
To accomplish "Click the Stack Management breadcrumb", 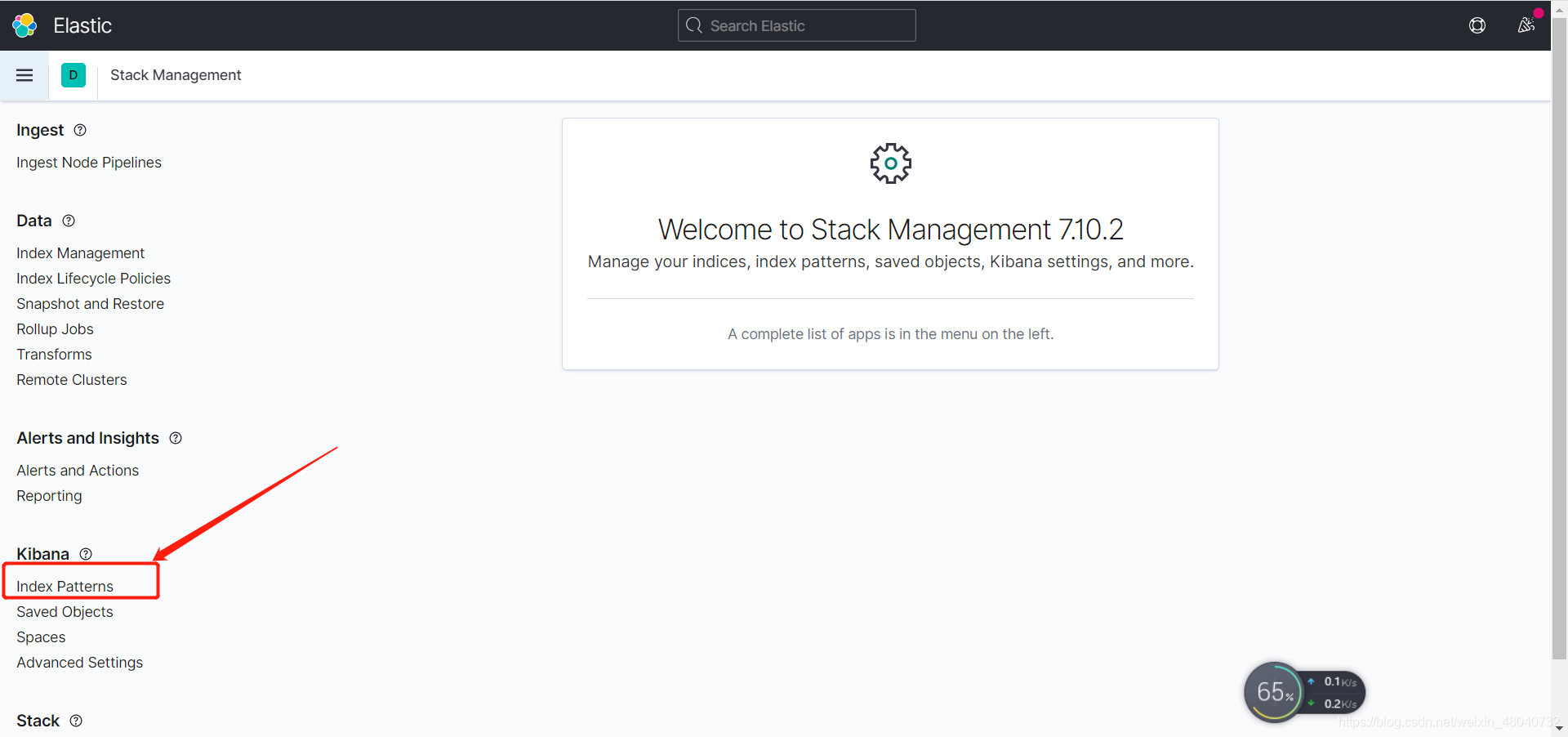I will (176, 75).
